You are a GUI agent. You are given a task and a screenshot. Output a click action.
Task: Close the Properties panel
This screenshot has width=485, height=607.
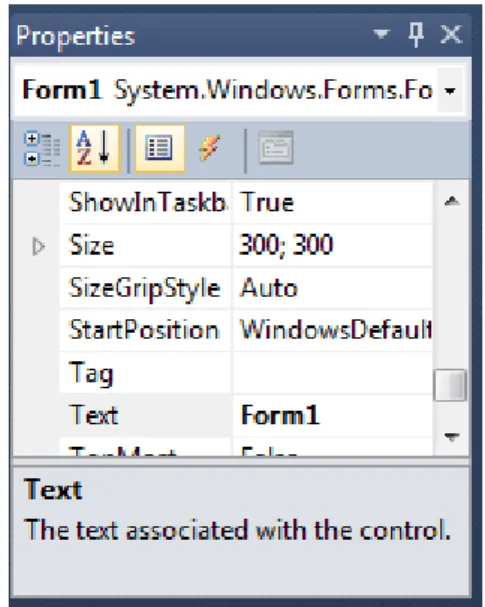tap(451, 34)
